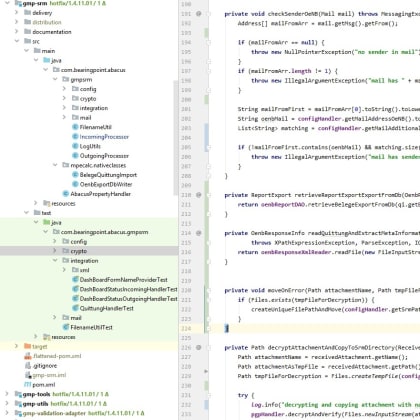This screenshot has height=420, width=420.
Task: Click gutter marker at line 214
Action: tap(199, 233)
